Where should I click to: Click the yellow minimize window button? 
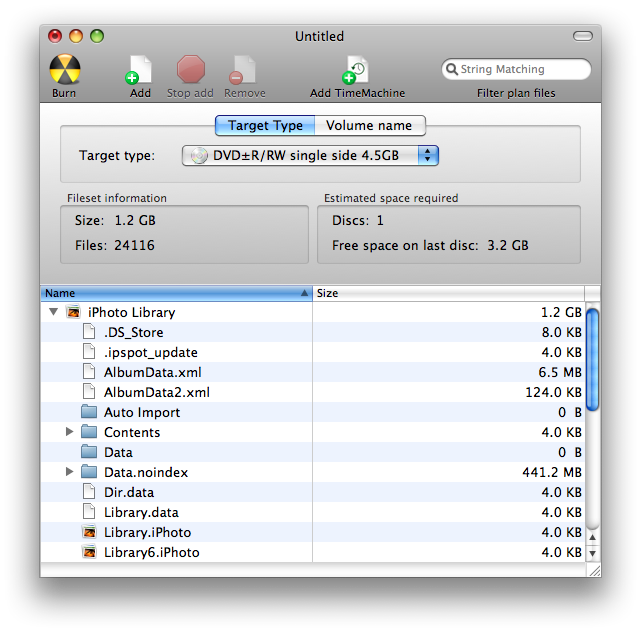[x=76, y=36]
